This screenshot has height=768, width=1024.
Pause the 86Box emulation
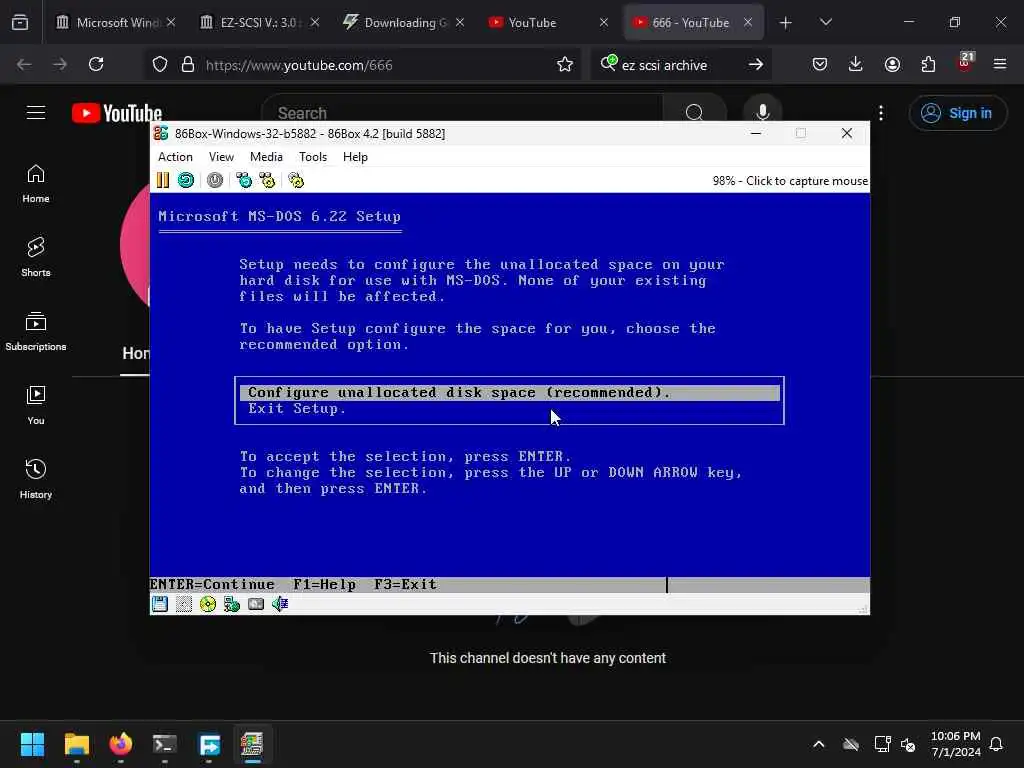coord(163,180)
